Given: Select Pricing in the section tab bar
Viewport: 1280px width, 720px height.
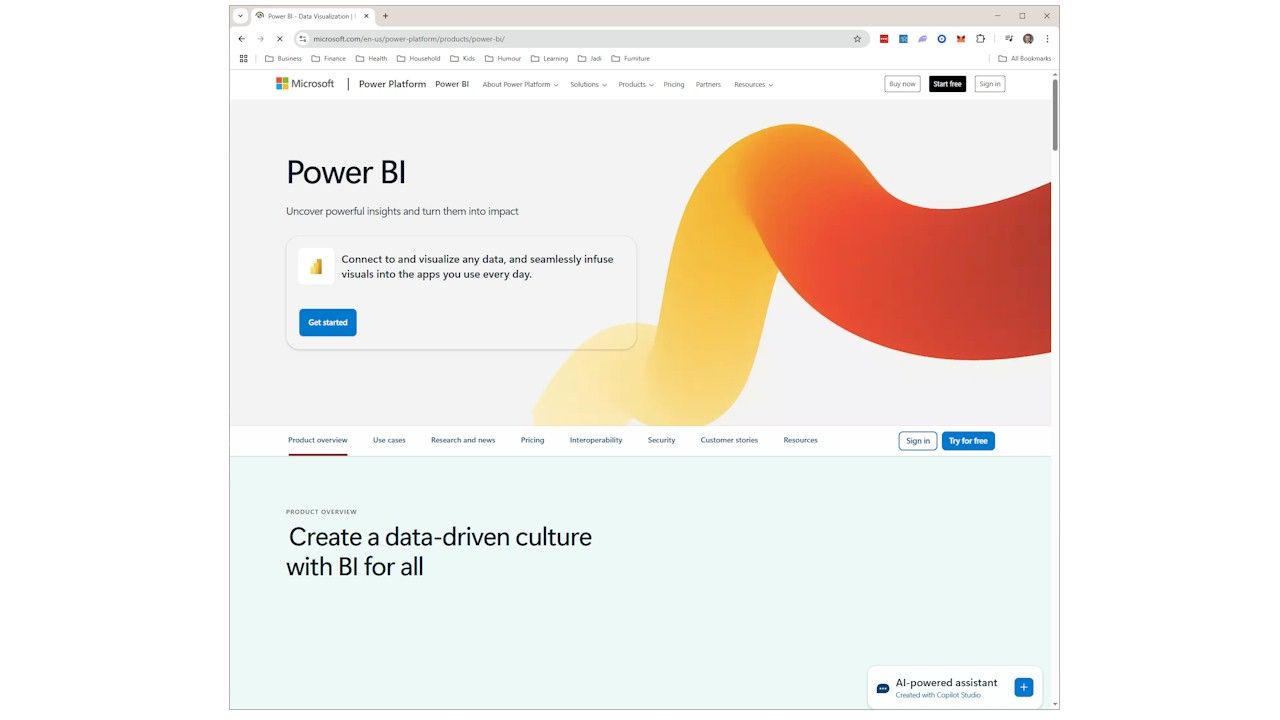Looking at the screenshot, I should [533, 440].
